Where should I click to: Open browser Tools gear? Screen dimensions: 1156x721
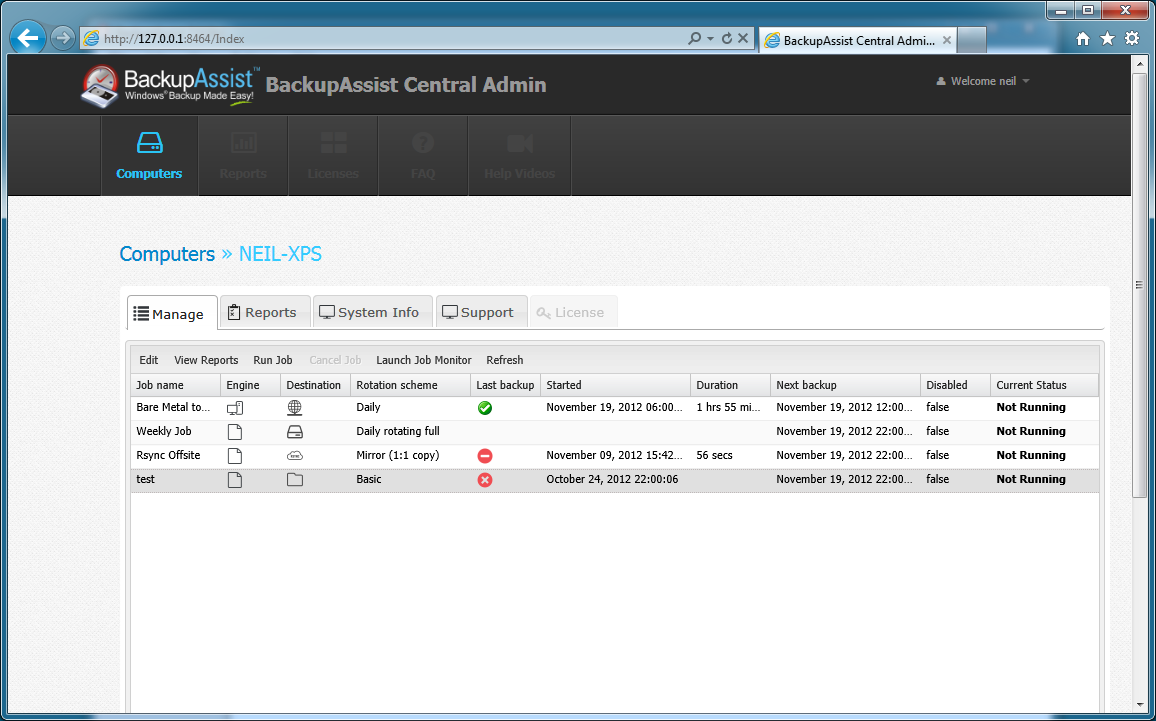click(x=1132, y=38)
